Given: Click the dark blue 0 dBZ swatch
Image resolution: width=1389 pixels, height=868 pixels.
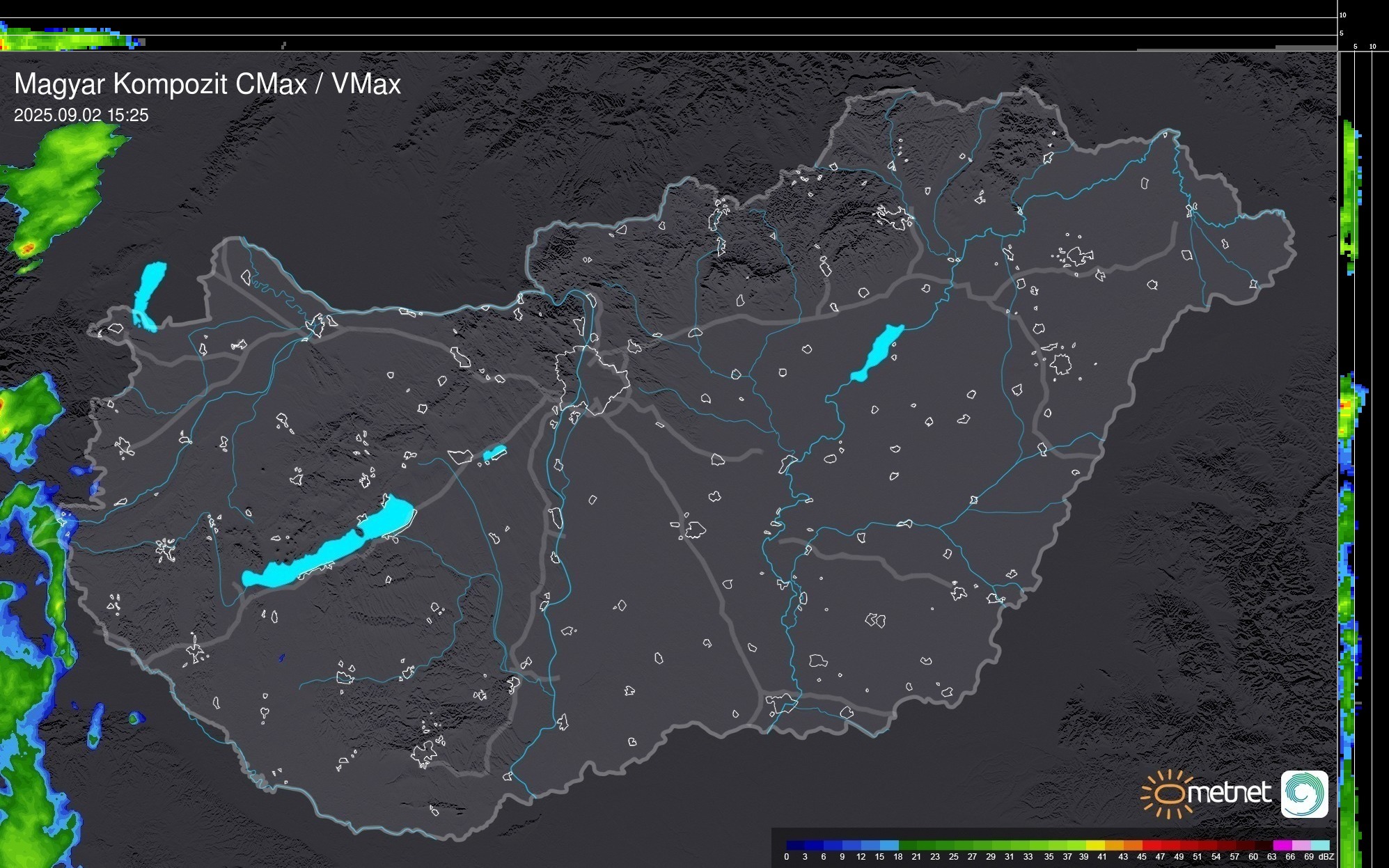Looking at the screenshot, I should (795, 845).
